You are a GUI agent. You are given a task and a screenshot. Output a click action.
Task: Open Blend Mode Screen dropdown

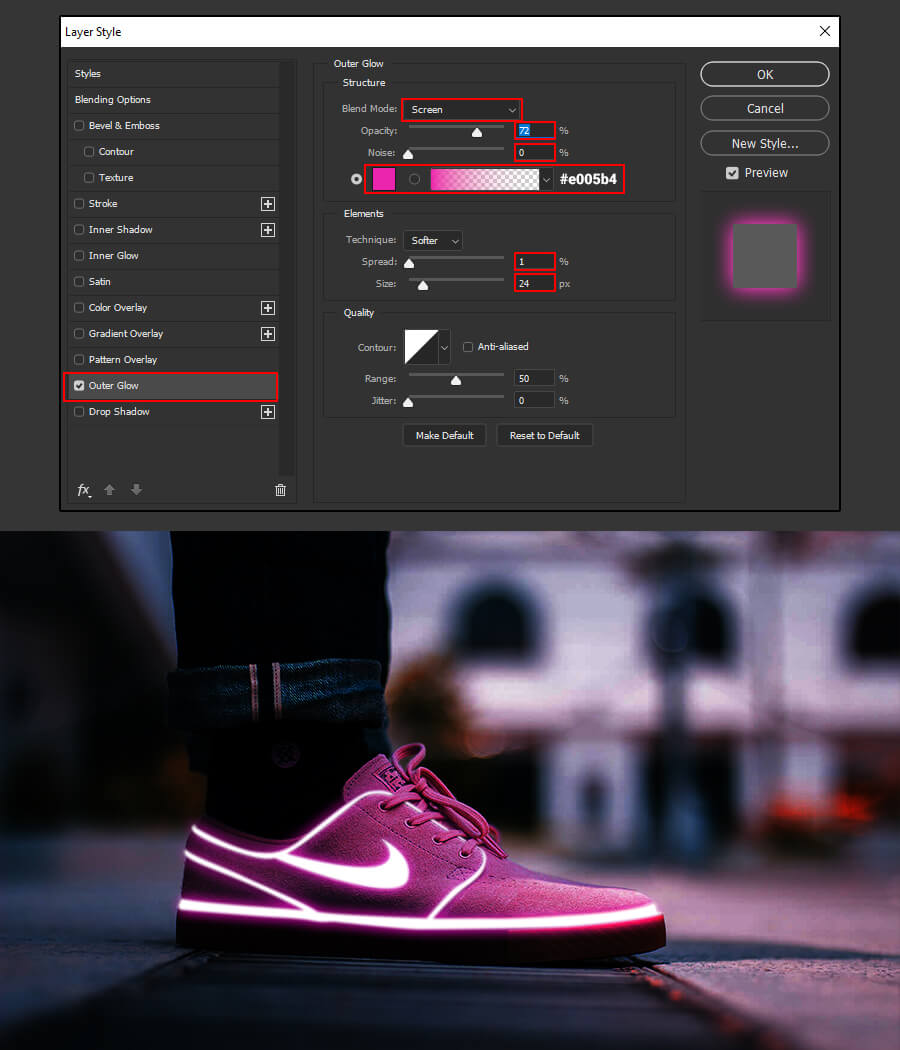pos(462,109)
